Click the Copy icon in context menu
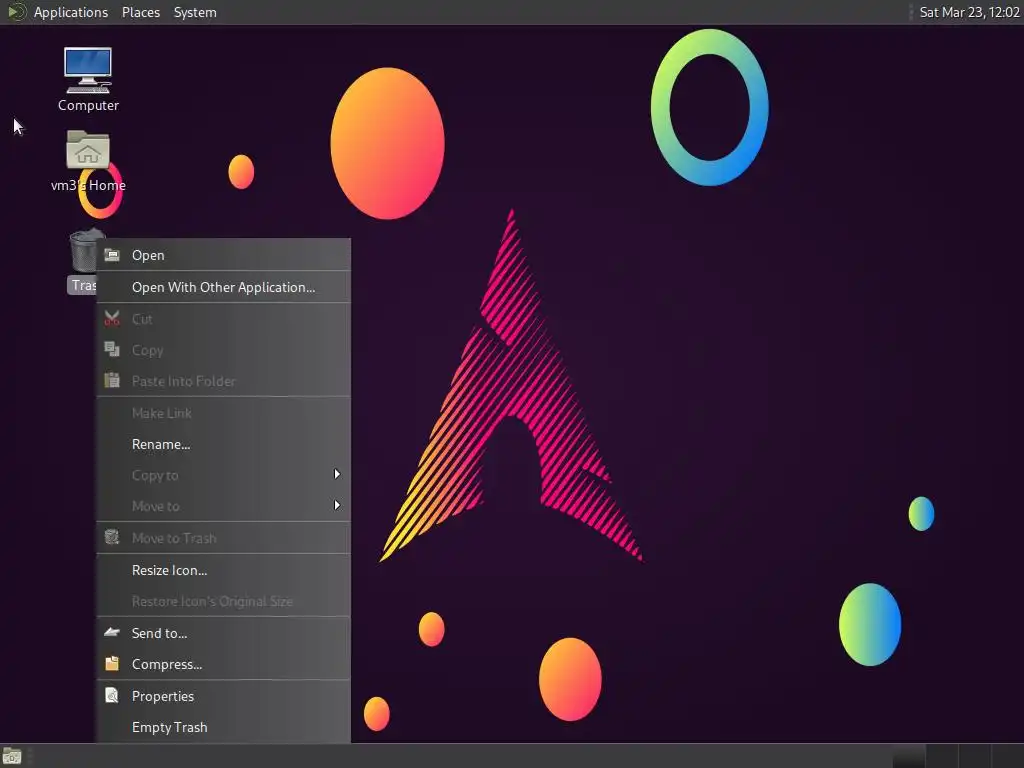1024x768 pixels. pos(112,349)
